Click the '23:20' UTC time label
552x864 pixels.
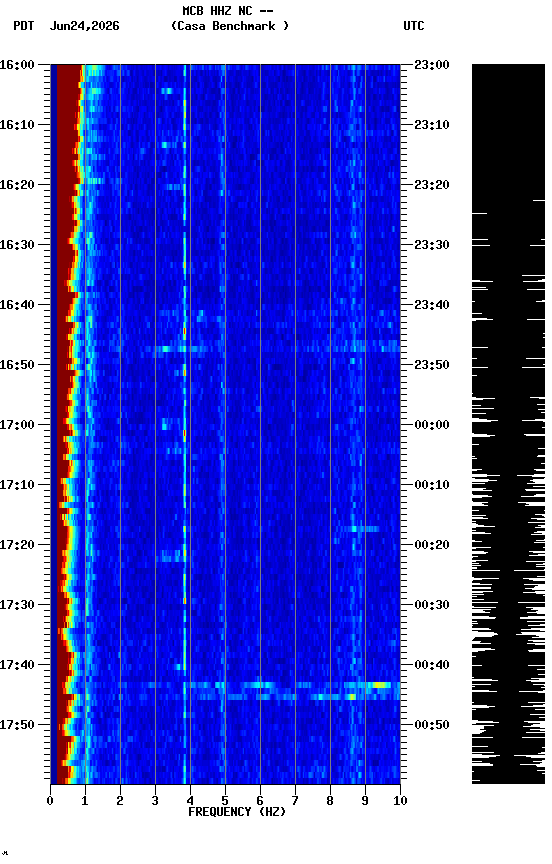point(432,185)
